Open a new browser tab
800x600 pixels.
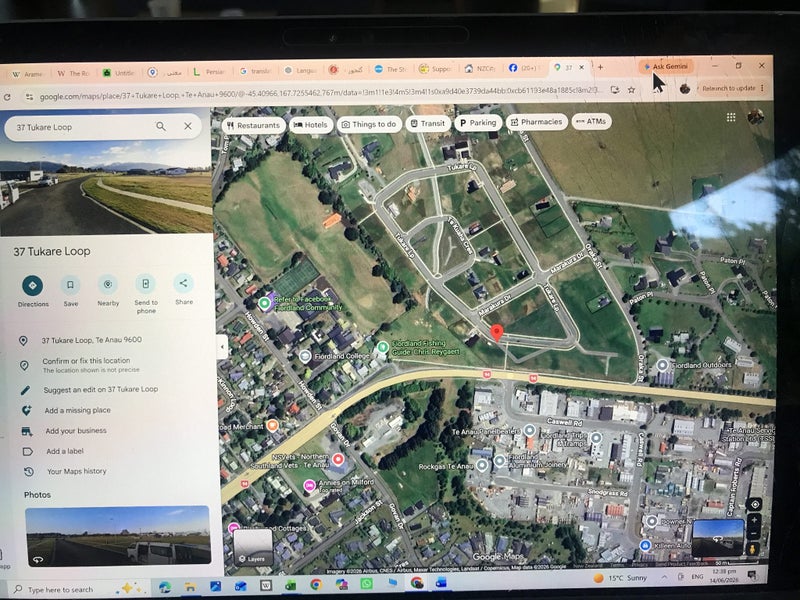coord(601,67)
